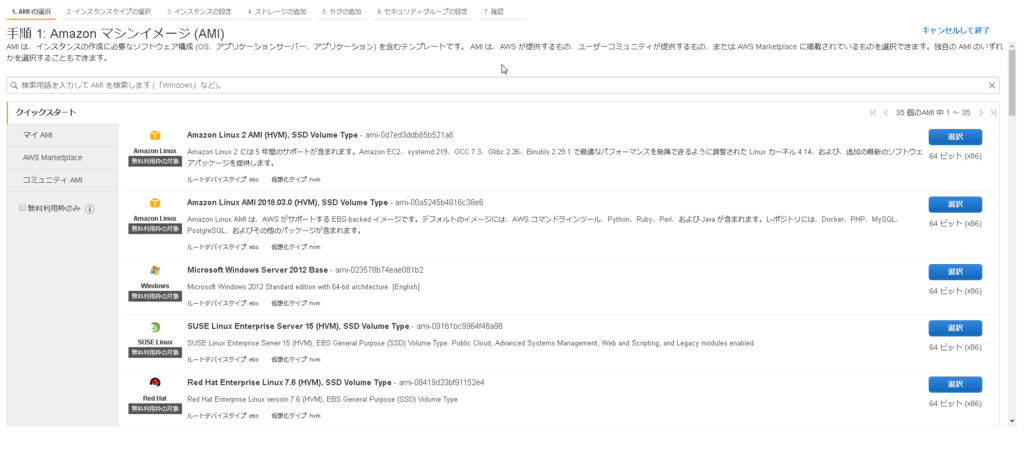Click 選択 button for Red Hat Enterprise Linux 7.6
The height and width of the screenshot is (458, 1024).
point(955,384)
